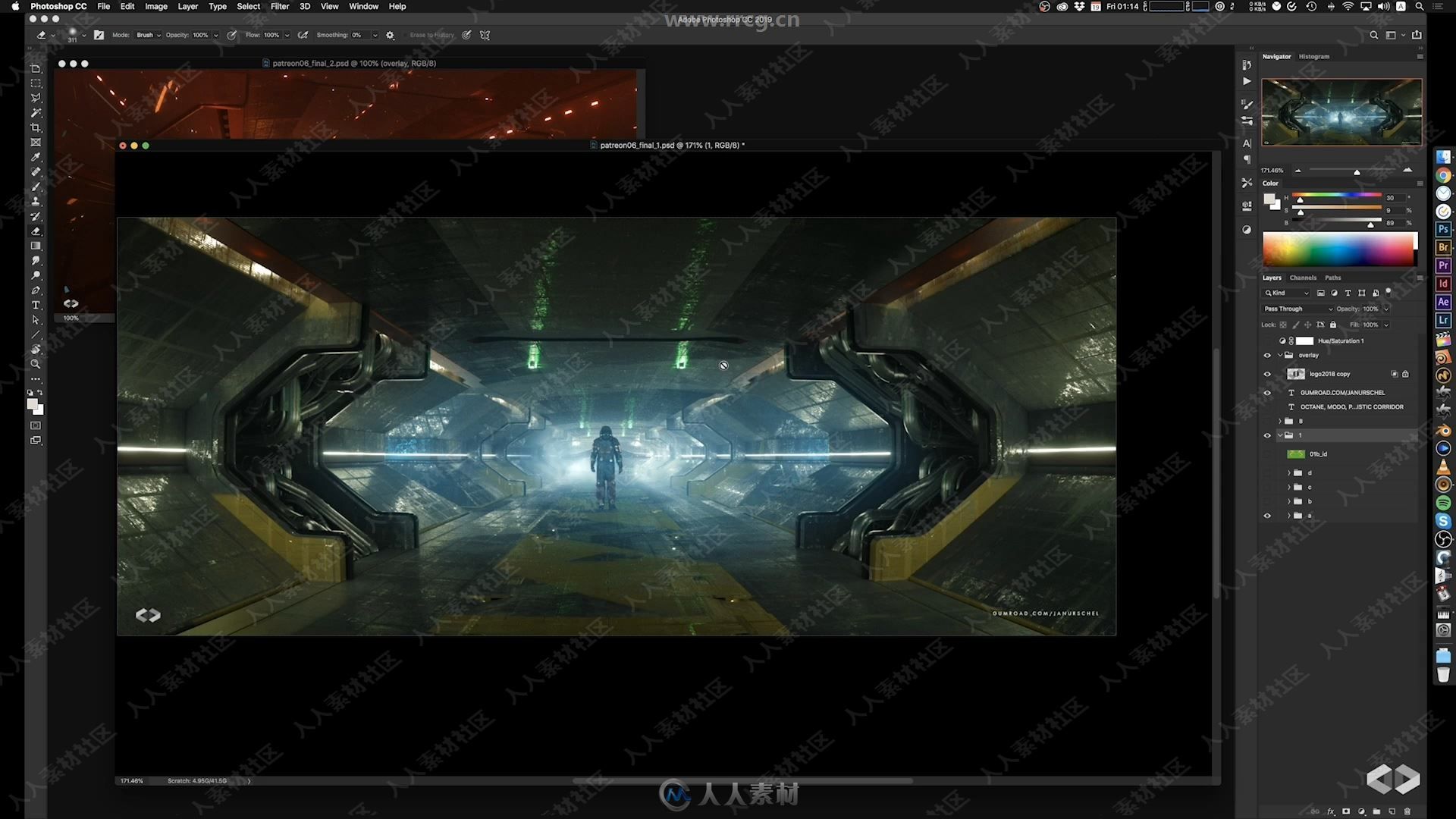Viewport: 1456px width, 819px height.
Task: Open the Change Screen Mode icon
Action: click(x=36, y=441)
